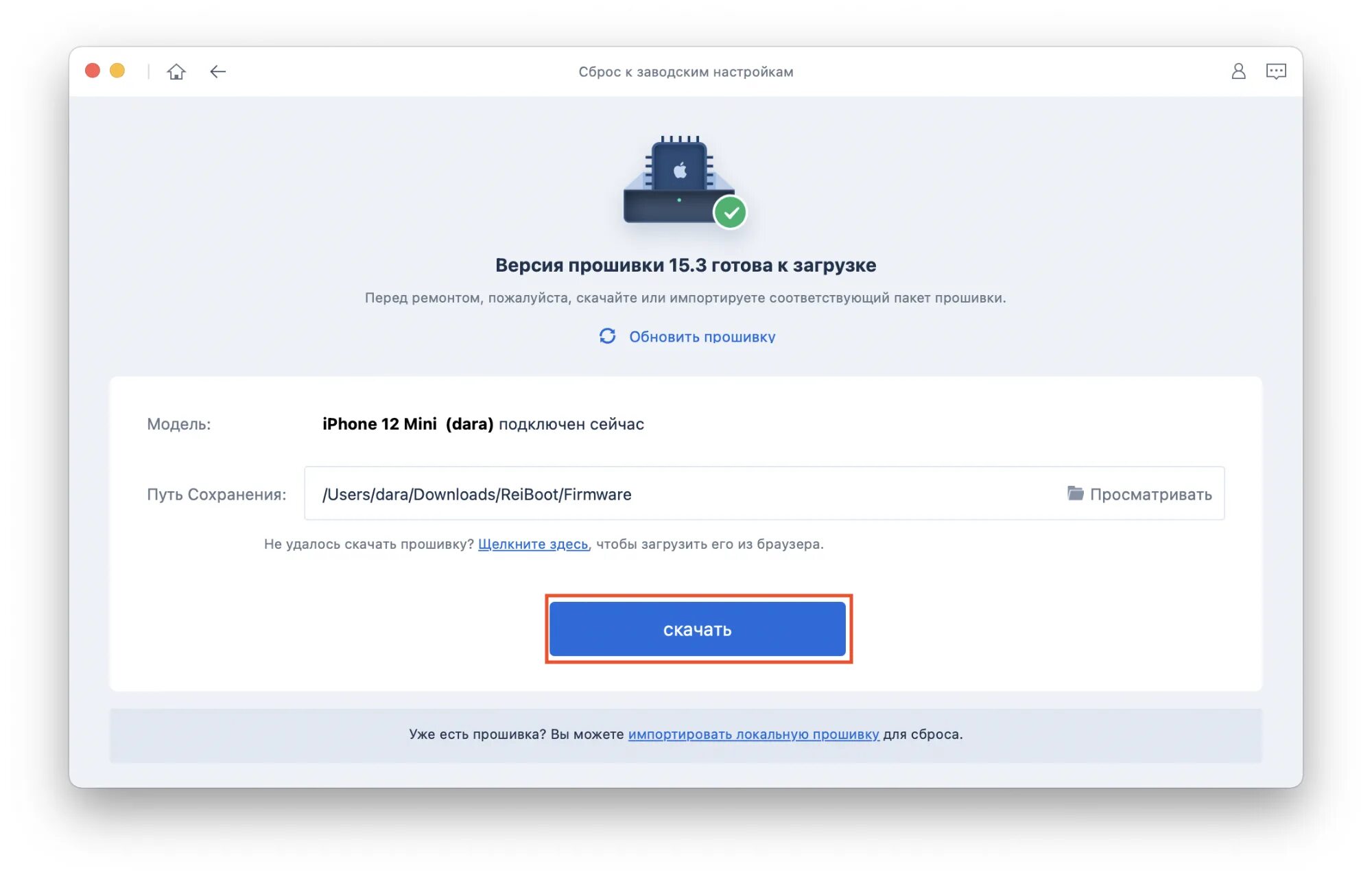1372x879 pixels.
Task: Go to the home screen icon
Action: [176, 71]
